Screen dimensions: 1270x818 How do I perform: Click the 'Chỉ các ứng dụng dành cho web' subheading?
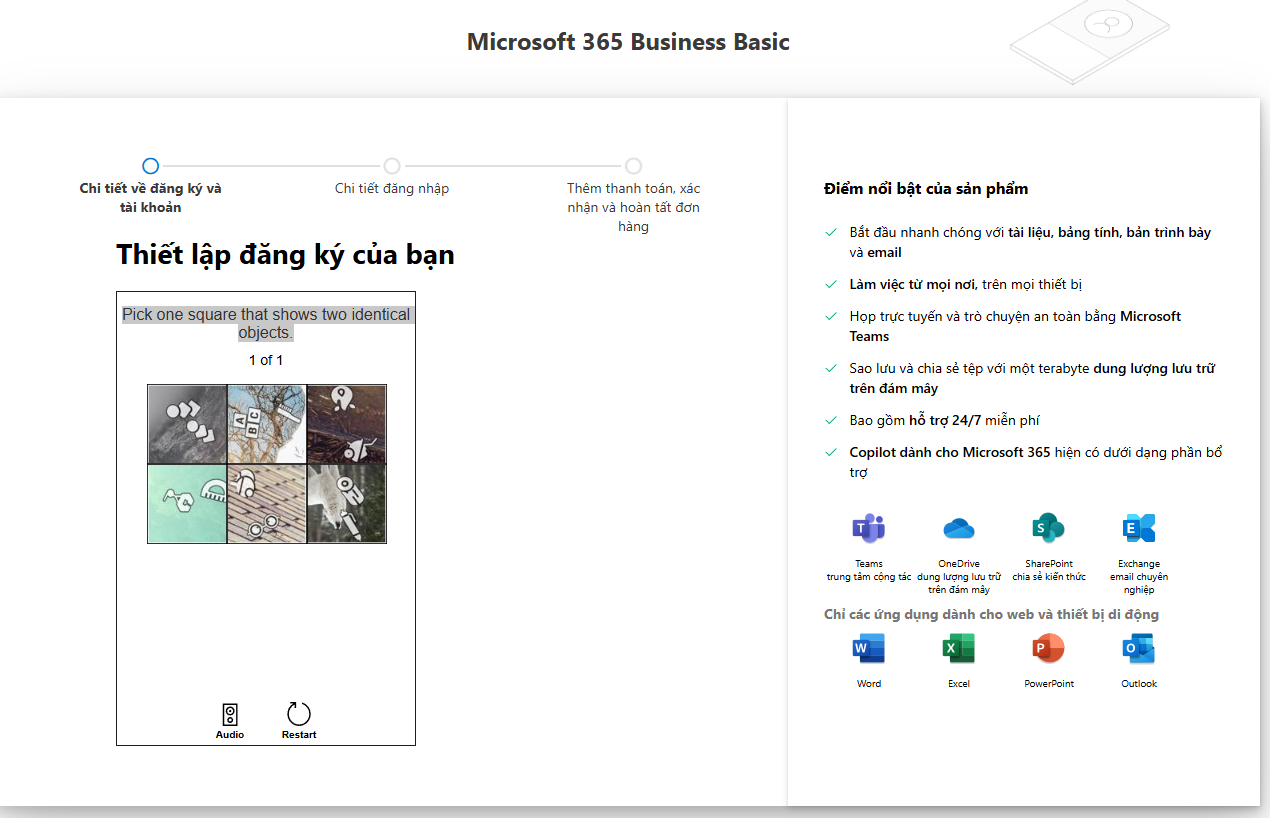(x=991, y=614)
